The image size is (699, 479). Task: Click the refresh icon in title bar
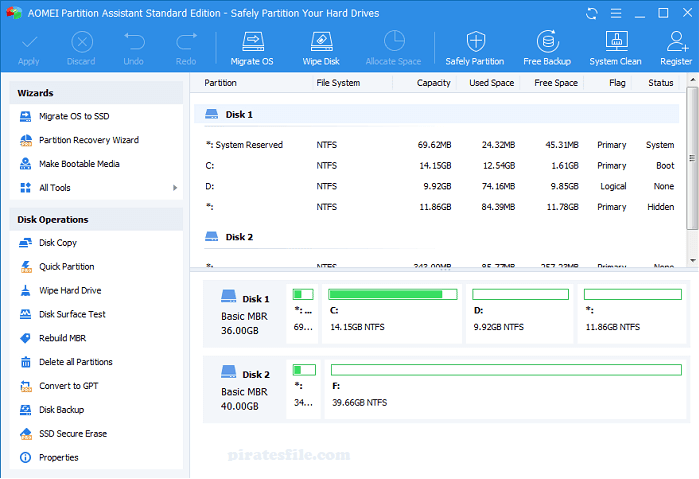pos(592,13)
